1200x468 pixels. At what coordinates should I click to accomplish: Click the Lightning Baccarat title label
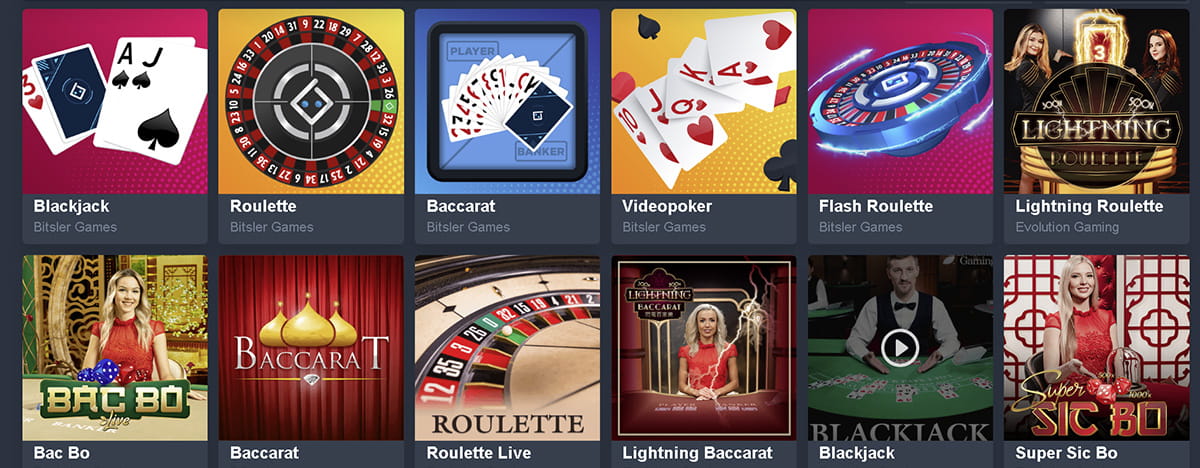click(x=697, y=453)
